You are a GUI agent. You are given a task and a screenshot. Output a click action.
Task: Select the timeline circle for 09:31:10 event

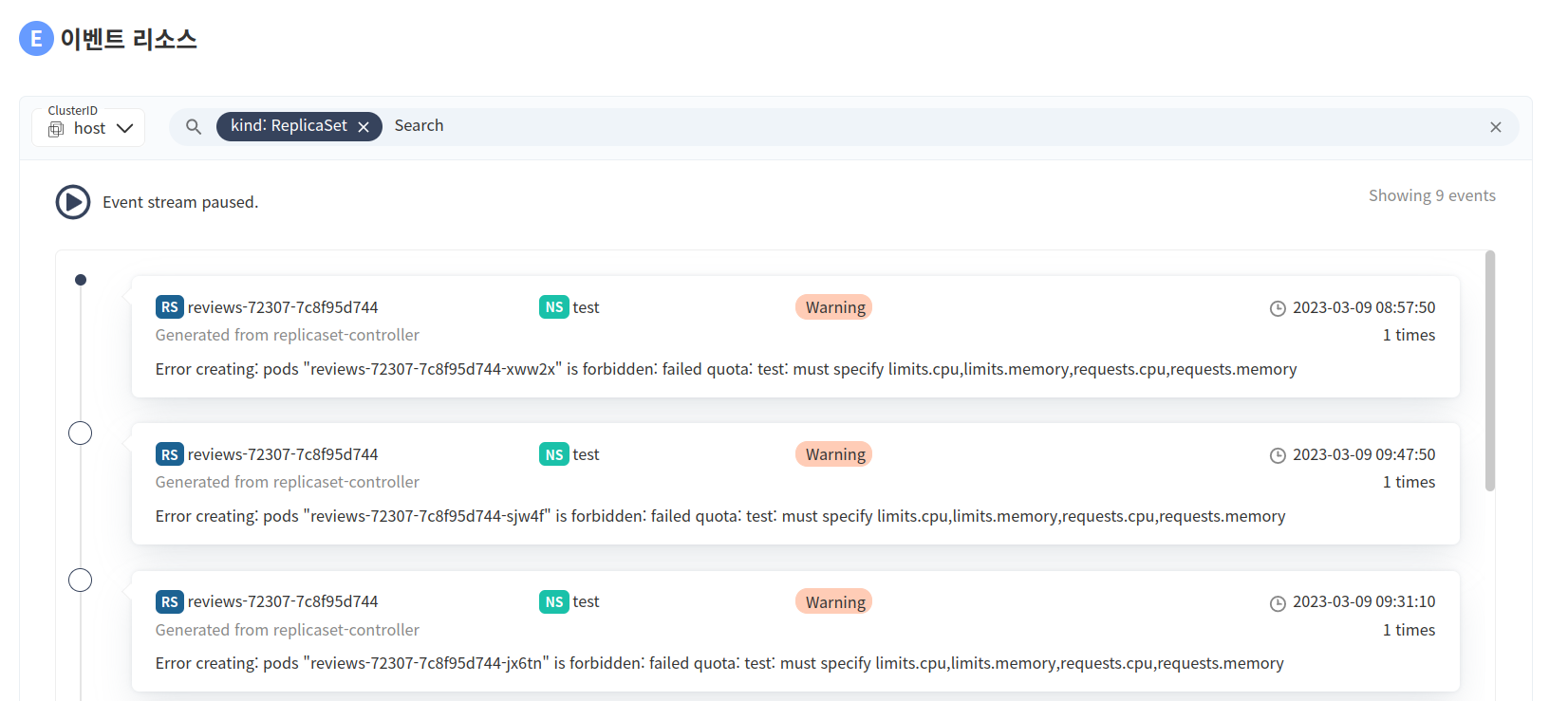click(81, 581)
